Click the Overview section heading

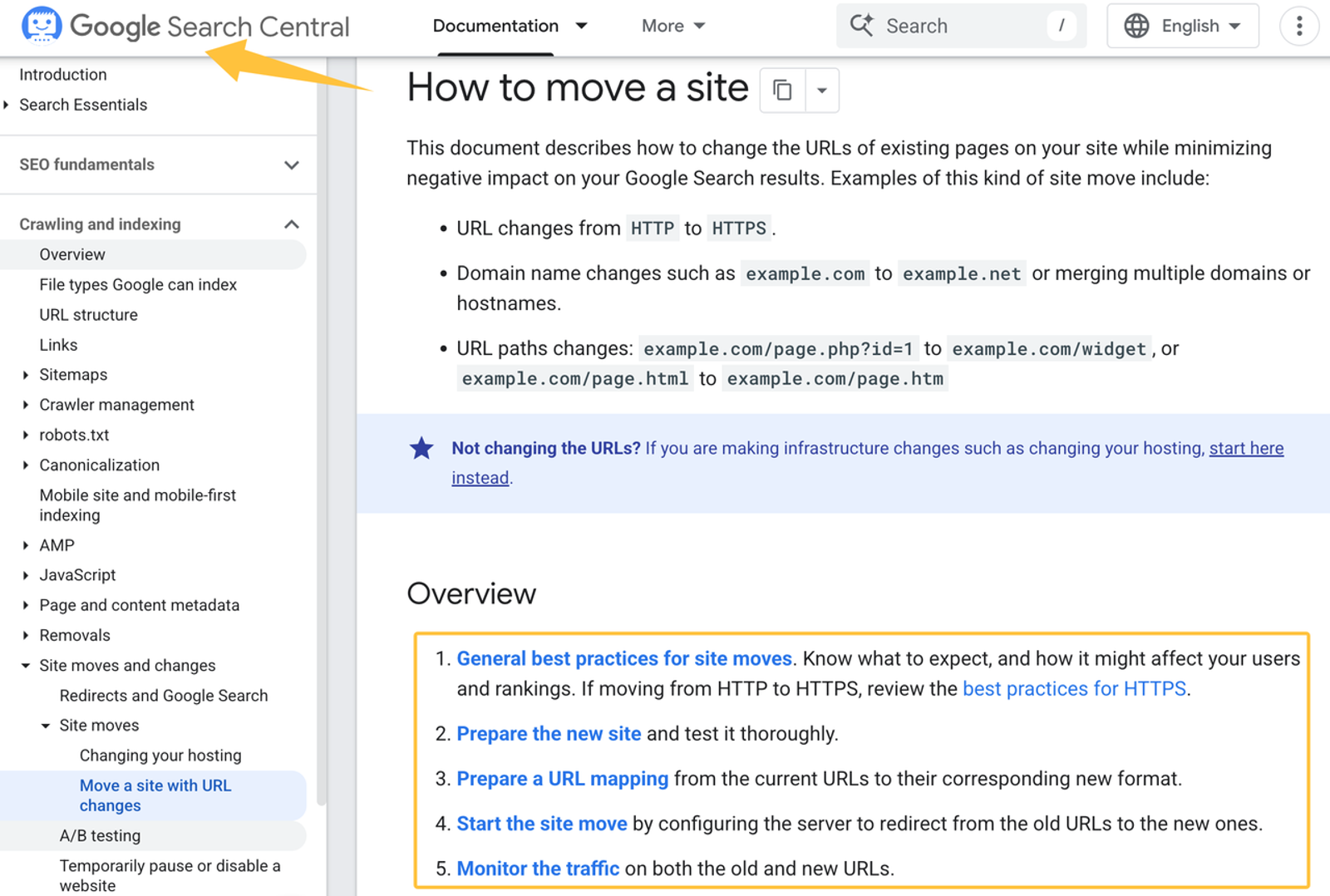point(471,593)
